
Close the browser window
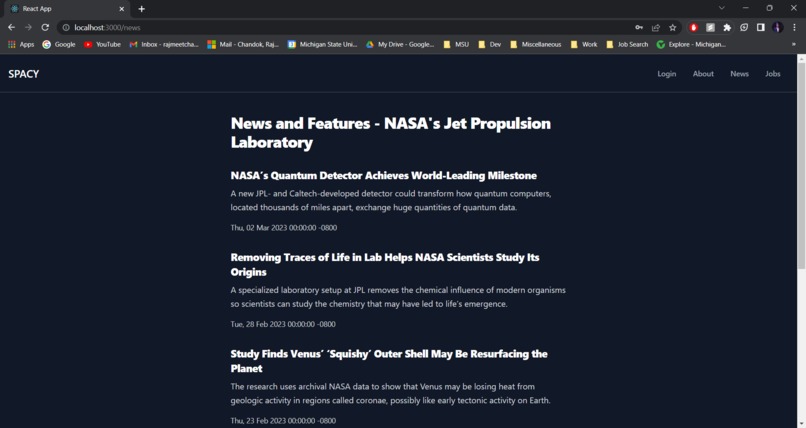click(794, 8)
